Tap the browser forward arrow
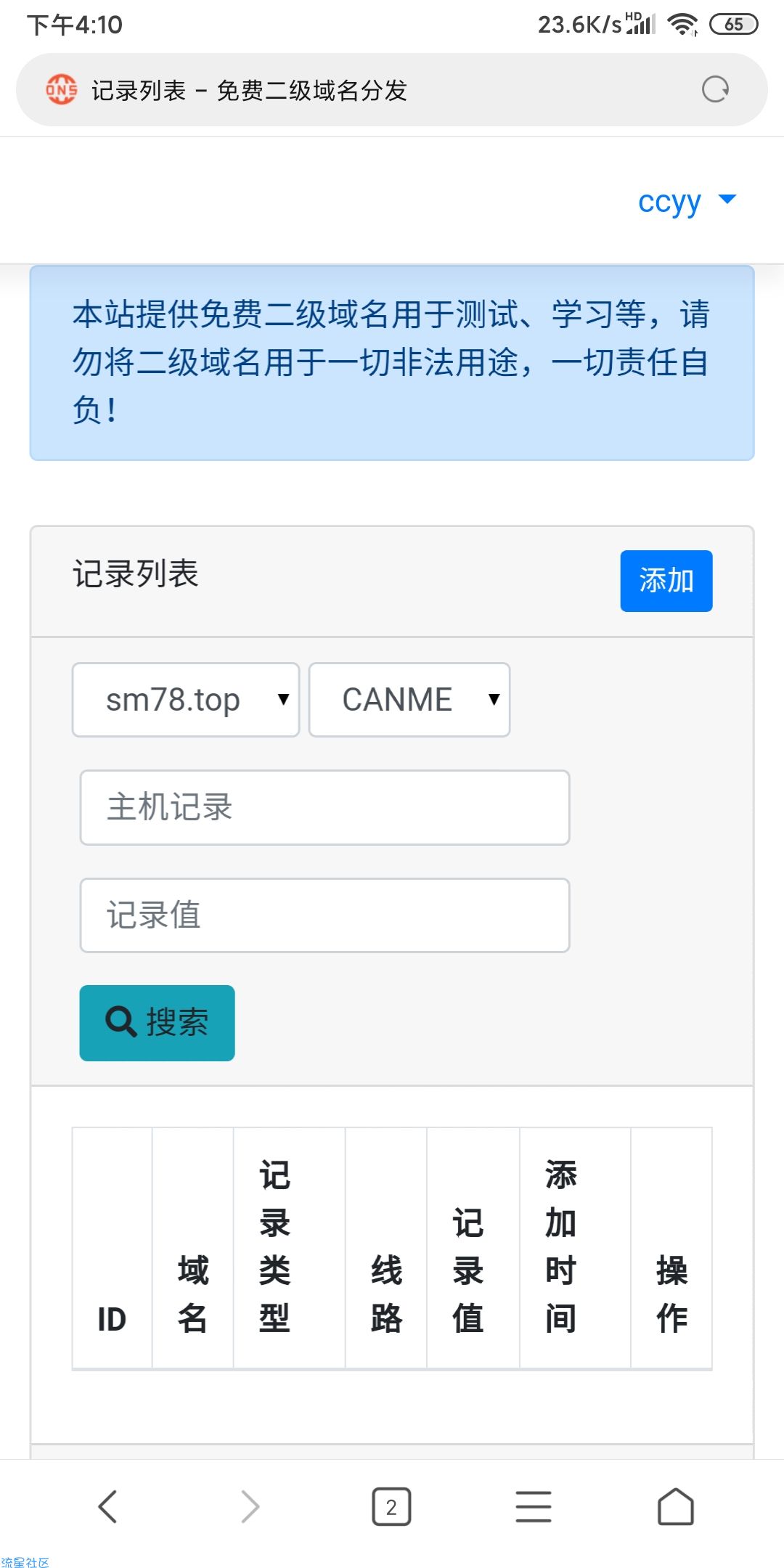Viewport: 784px width, 1568px height. [x=250, y=1506]
